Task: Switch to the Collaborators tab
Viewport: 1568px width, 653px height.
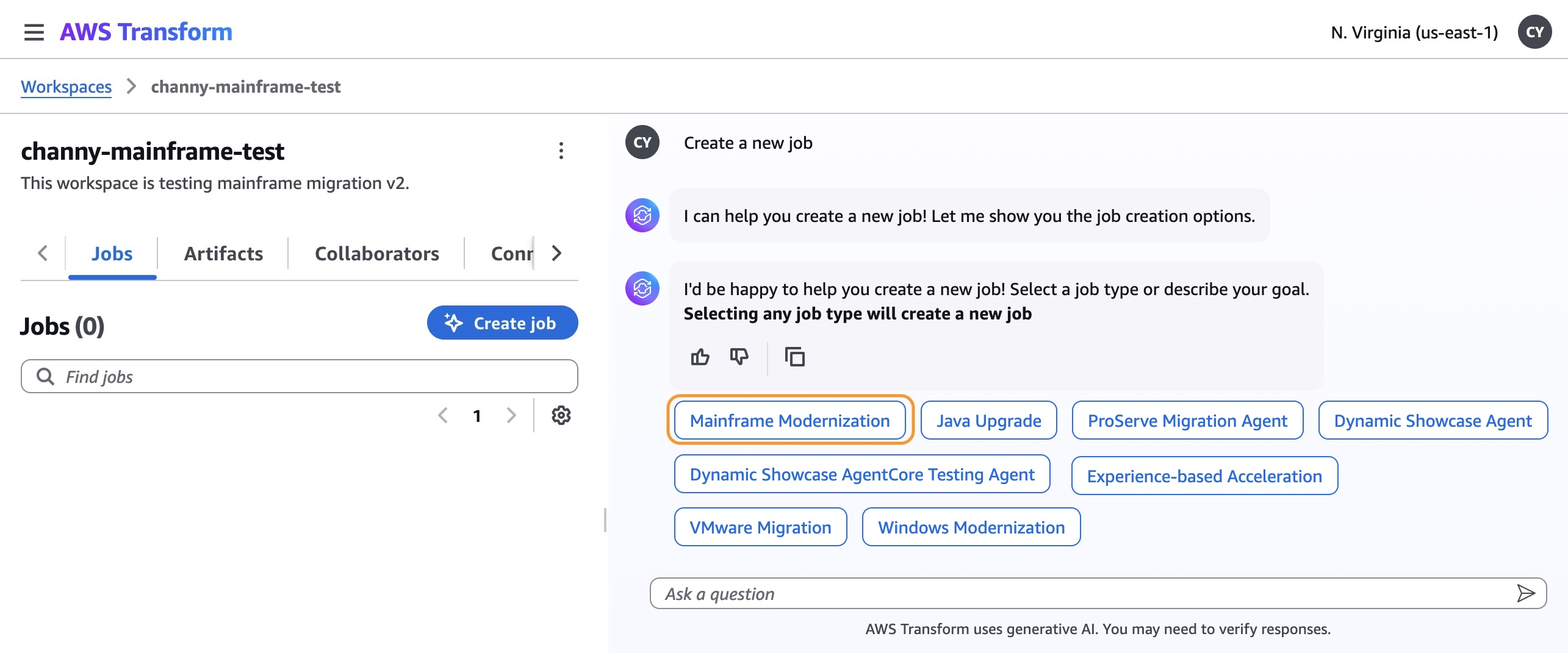Action: (x=376, y=254)
